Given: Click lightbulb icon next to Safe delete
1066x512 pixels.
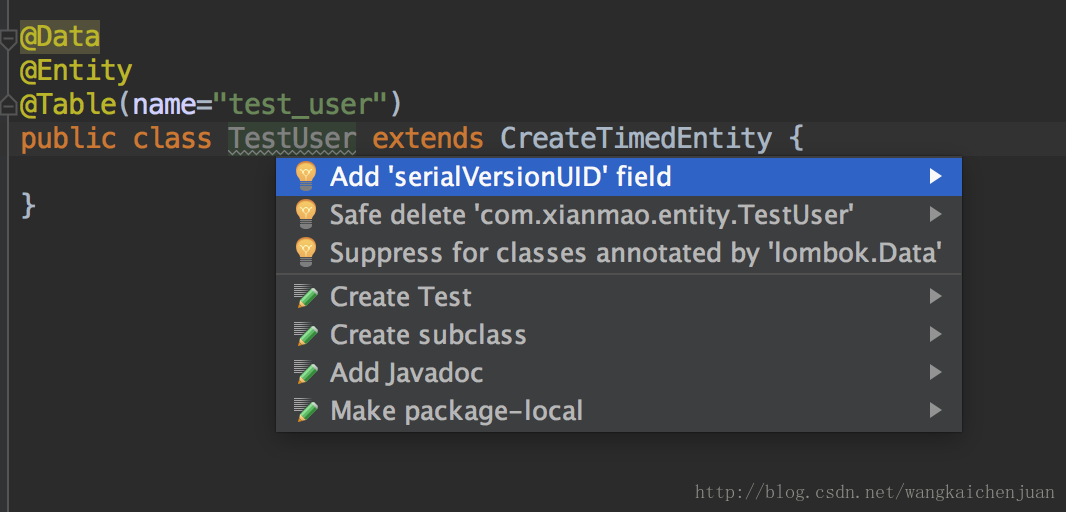Looking at the screenshot, I should pyautogui.click(x=306, y=215).
